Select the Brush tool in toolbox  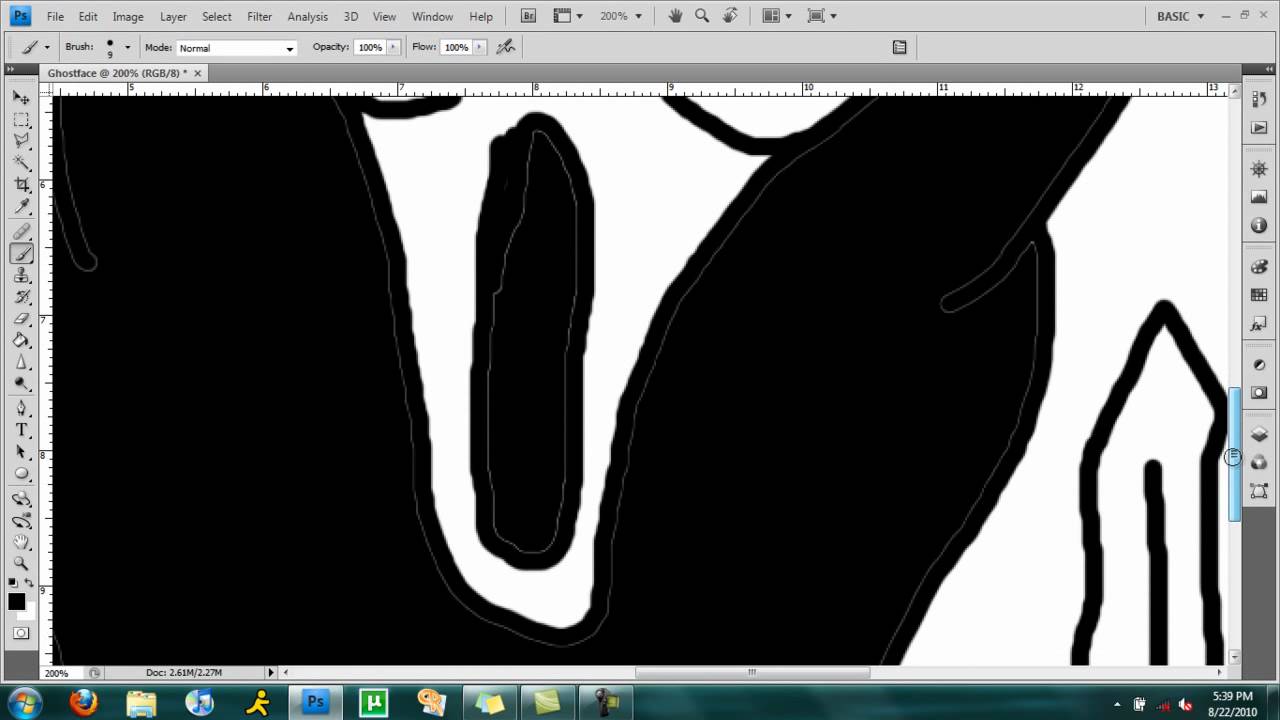tap(21, 254)
